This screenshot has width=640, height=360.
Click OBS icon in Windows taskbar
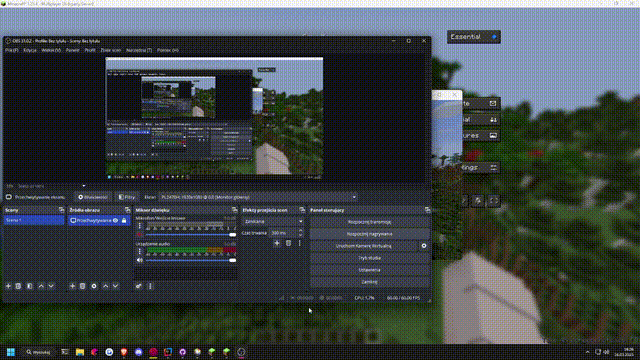(241, 352)
